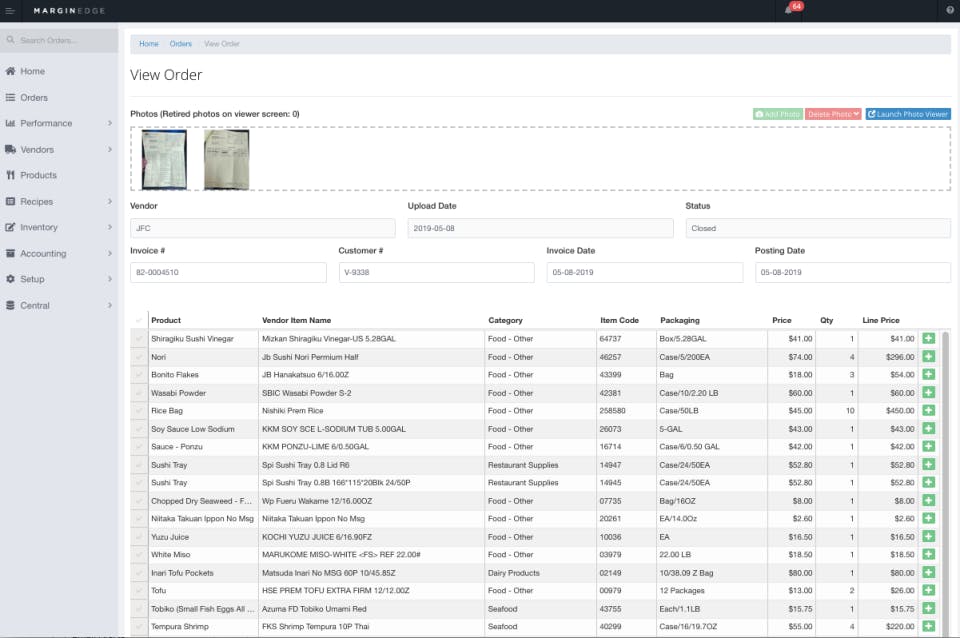Open the Delete Photo dropdown
Screen dimensions: 960x638
coord(833,113)
